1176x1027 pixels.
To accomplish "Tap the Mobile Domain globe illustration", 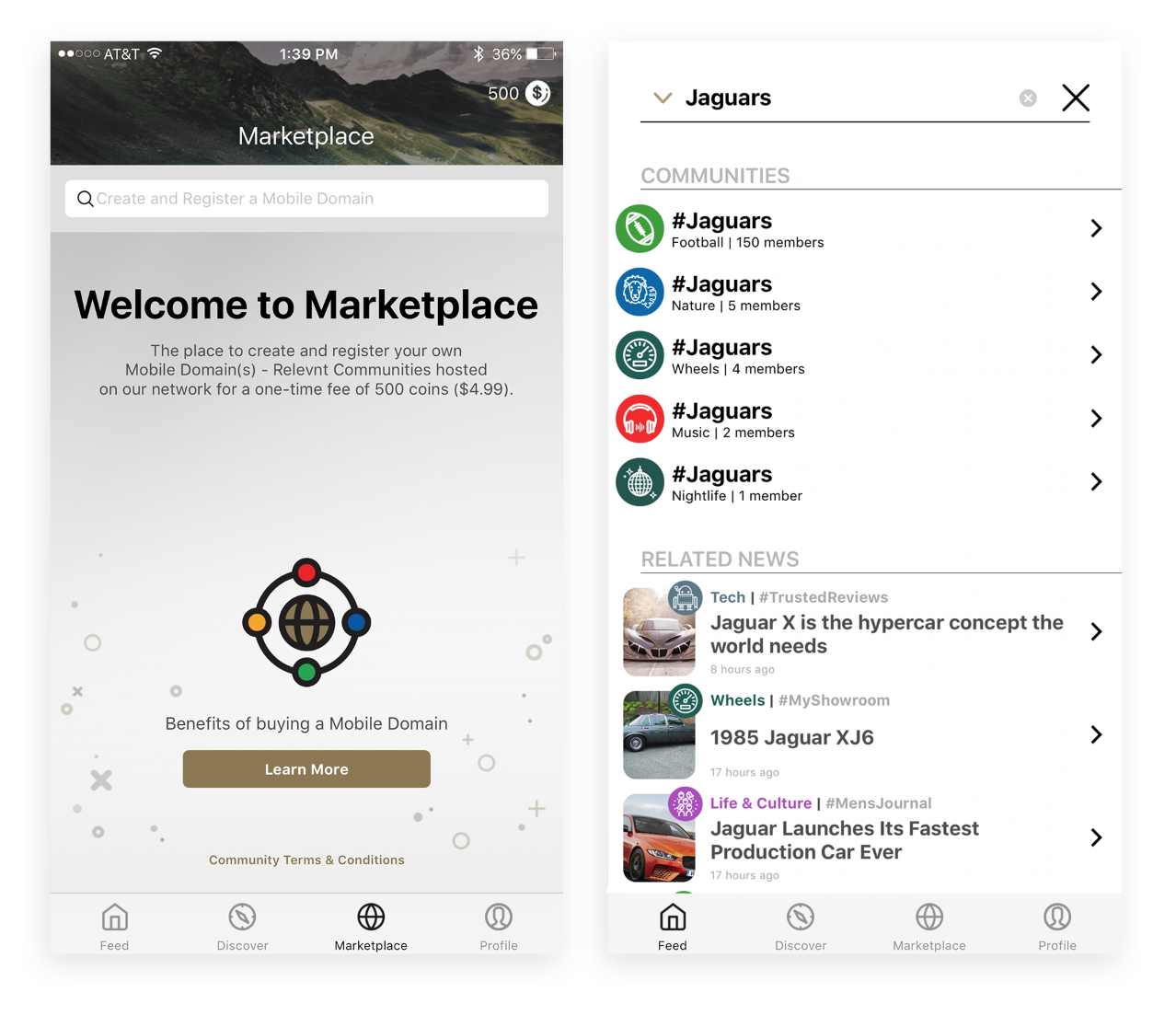I will (306, 622).
